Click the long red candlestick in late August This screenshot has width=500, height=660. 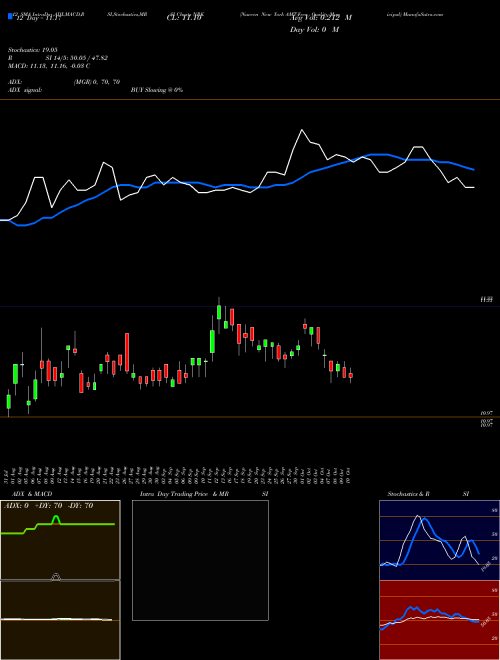tap(127, 352)
